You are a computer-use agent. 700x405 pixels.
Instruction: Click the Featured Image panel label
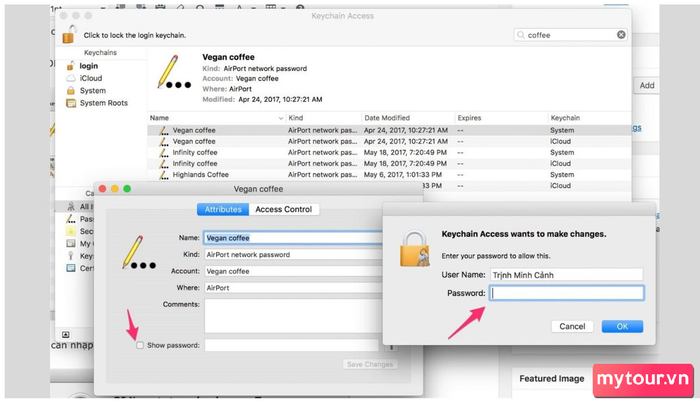pyautogui.click(x=552, y=379)
